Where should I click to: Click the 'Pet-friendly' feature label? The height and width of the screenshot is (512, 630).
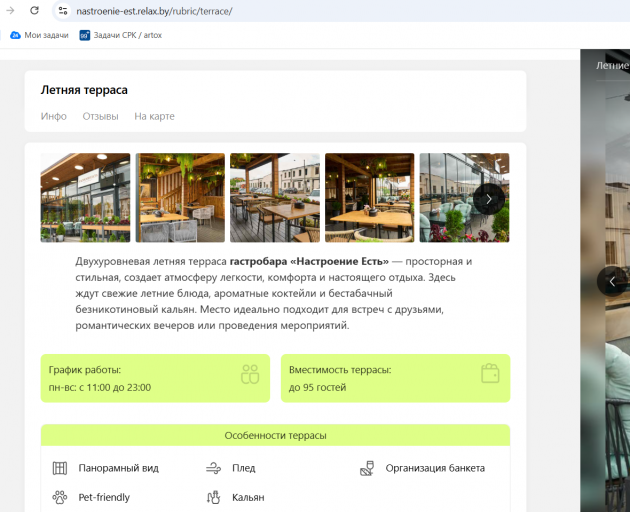click(104, 498)
